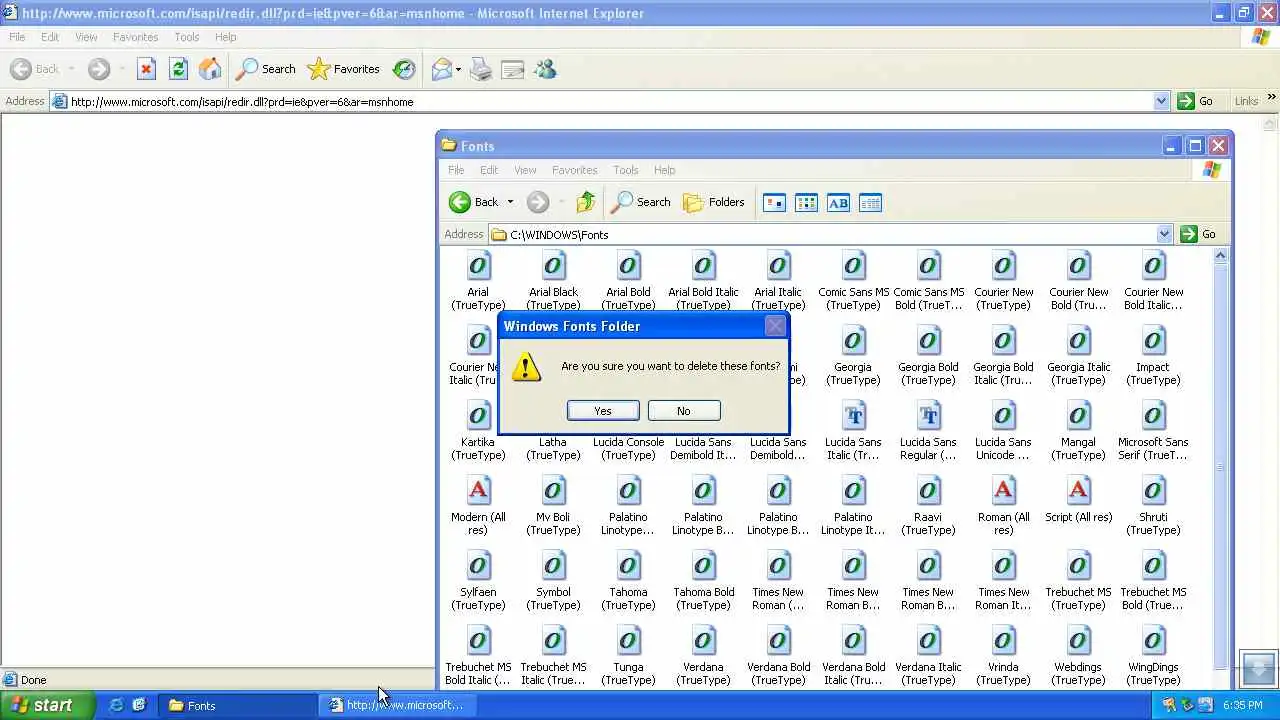The height and width of the screenshot is (720, 1280).
Task: Click the Print icon in Internet Explorer
Action: coord(481,69)
